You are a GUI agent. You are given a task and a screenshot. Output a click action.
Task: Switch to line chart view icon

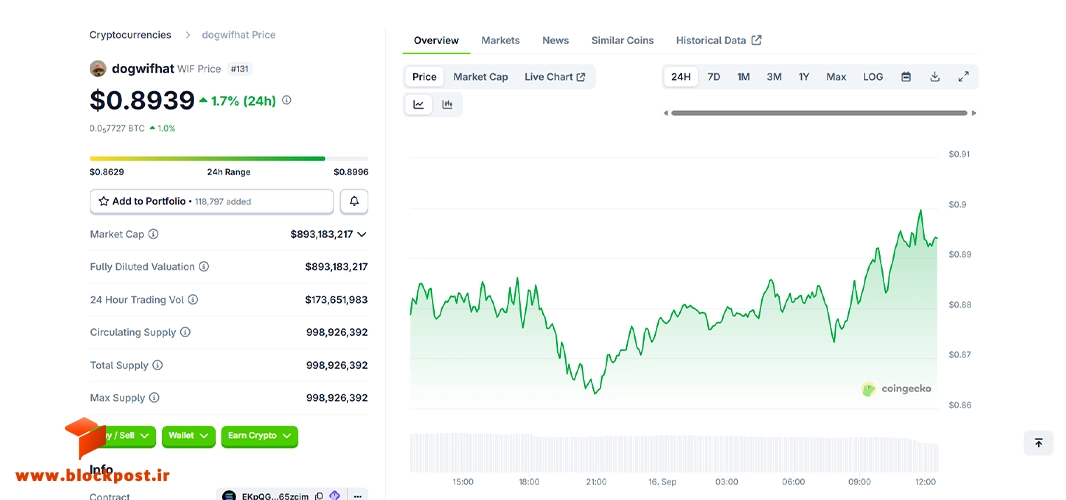[x=419, y=104]
